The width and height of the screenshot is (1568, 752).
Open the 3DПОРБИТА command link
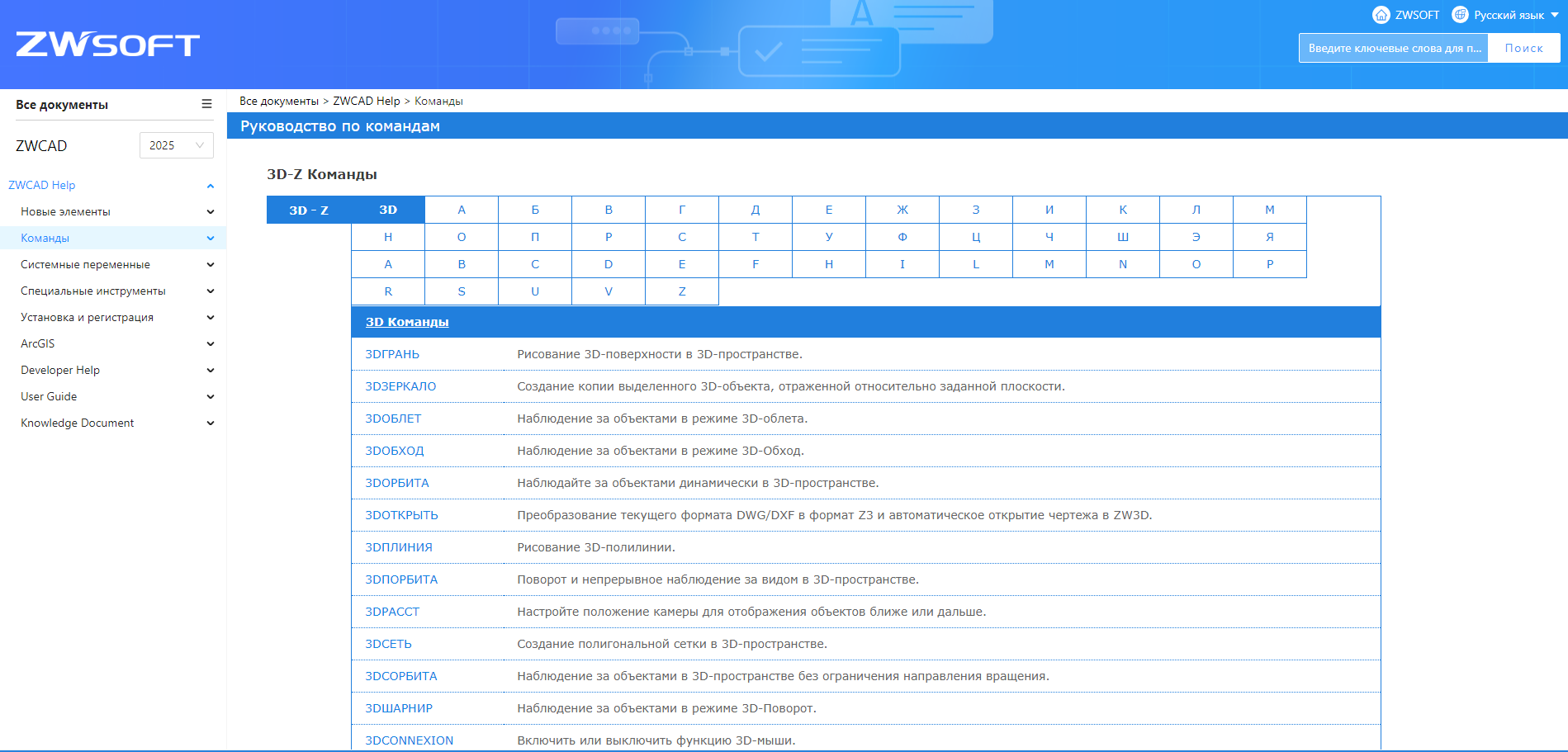[401, 579]
